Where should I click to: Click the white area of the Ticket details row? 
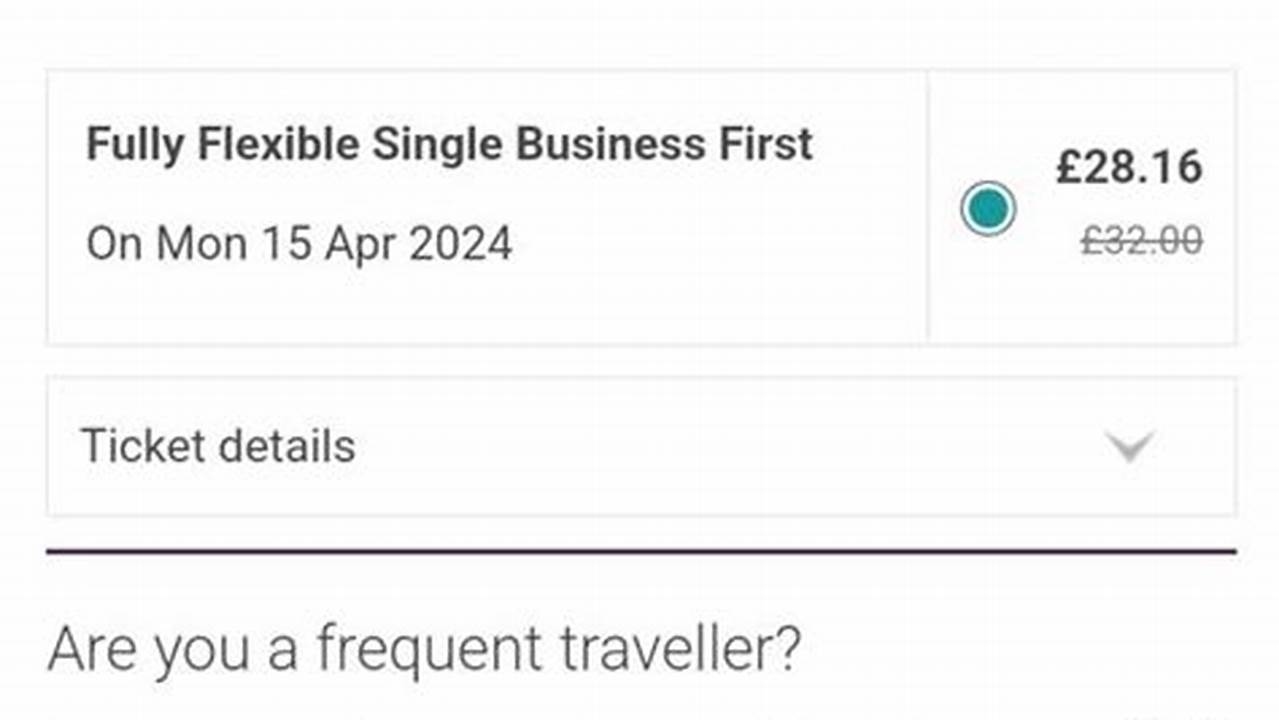tap(700, 445)
